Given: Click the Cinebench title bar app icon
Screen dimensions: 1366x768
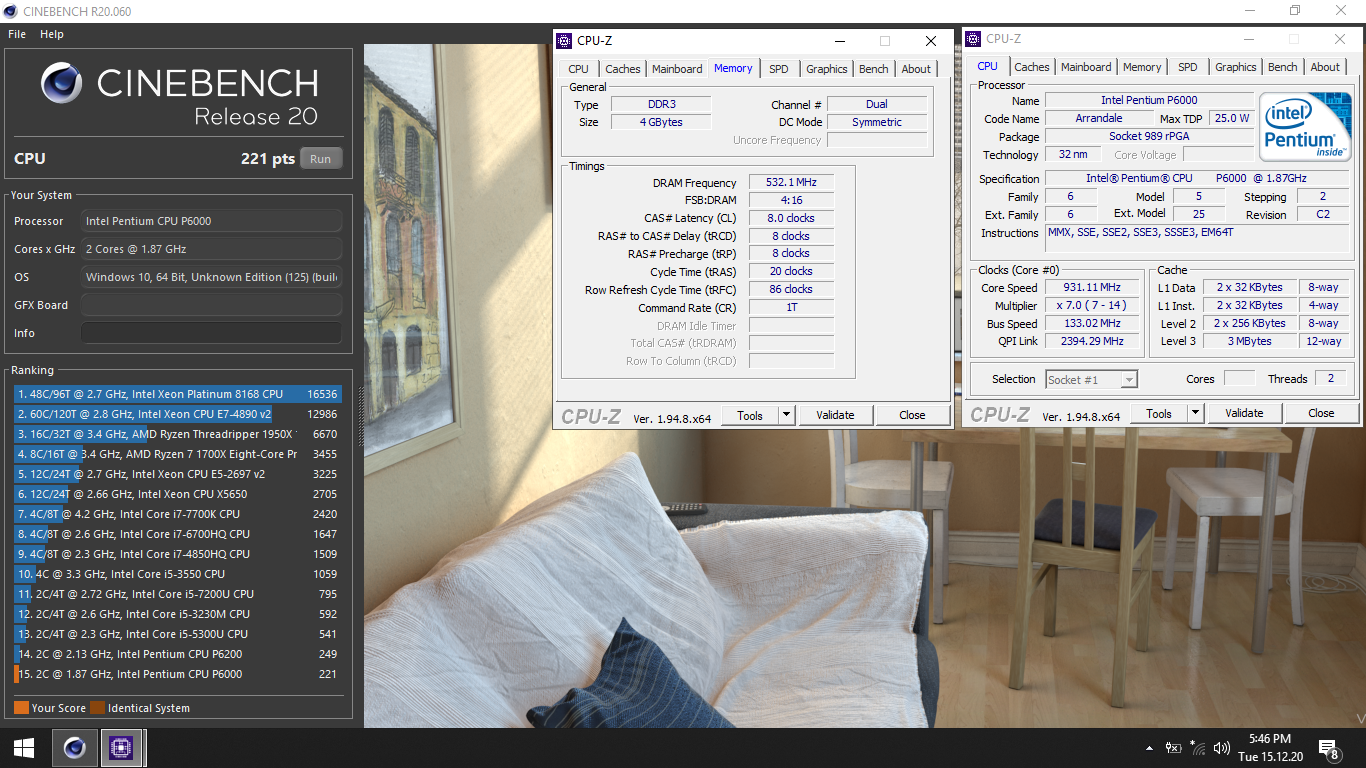Looking at the screenshot, I should click(x=11, y=11).
